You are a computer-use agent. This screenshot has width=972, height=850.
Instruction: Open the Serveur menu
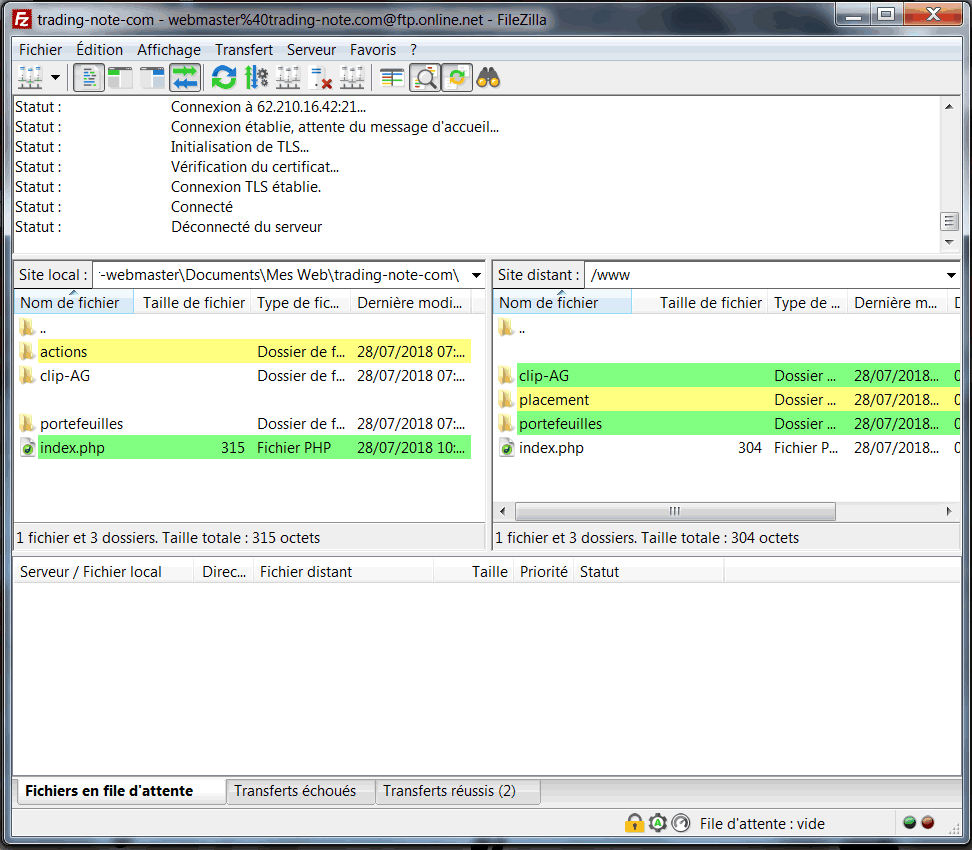(311, 50)
